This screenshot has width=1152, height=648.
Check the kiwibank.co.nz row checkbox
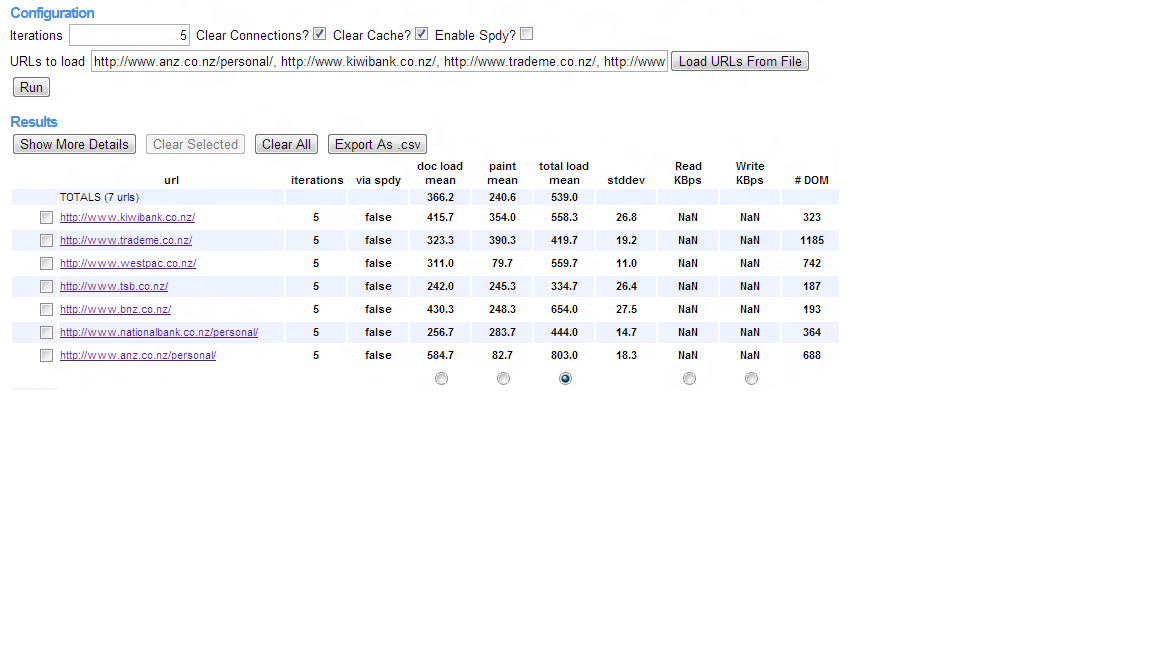tap(46, 217)
